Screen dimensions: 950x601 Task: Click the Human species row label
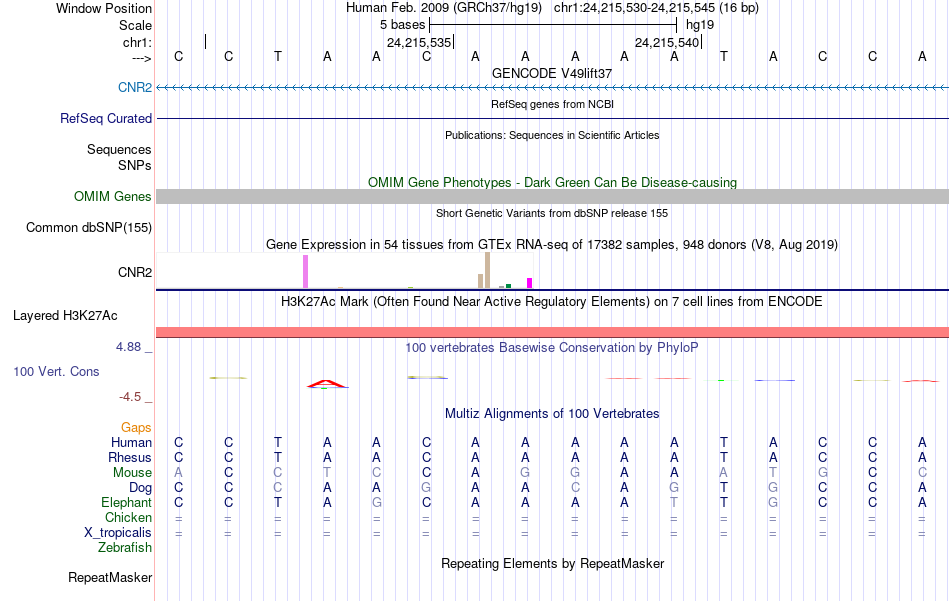tap(131, 442)
